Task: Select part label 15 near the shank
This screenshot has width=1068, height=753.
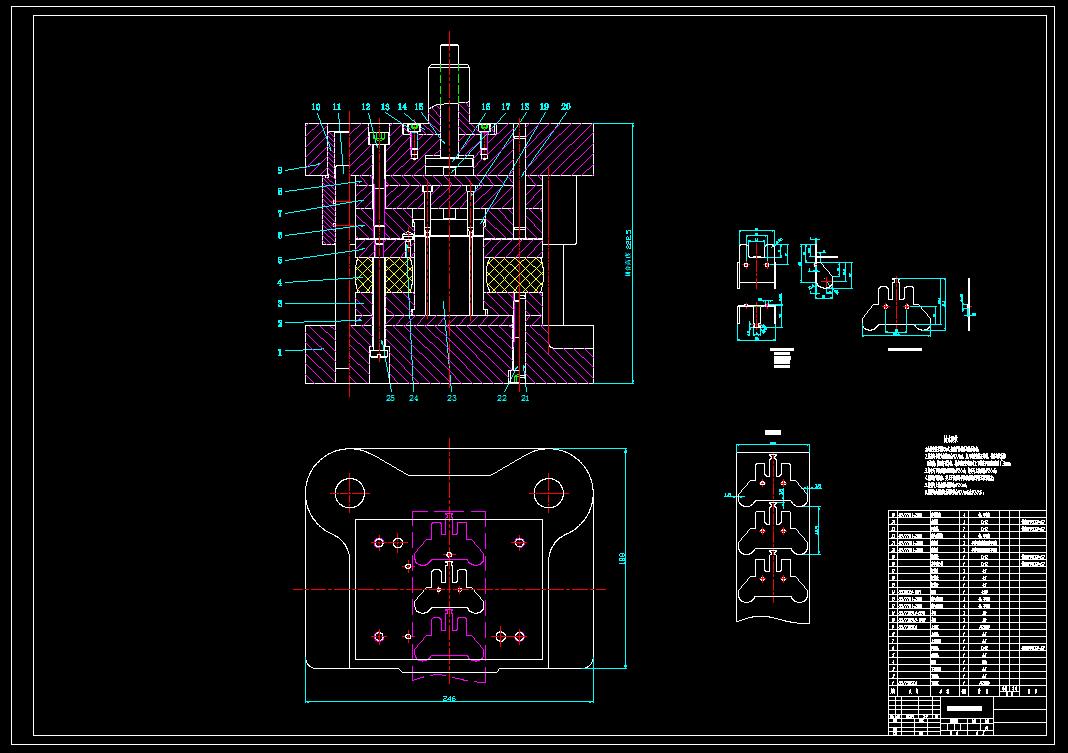Action: pos(419,106)
